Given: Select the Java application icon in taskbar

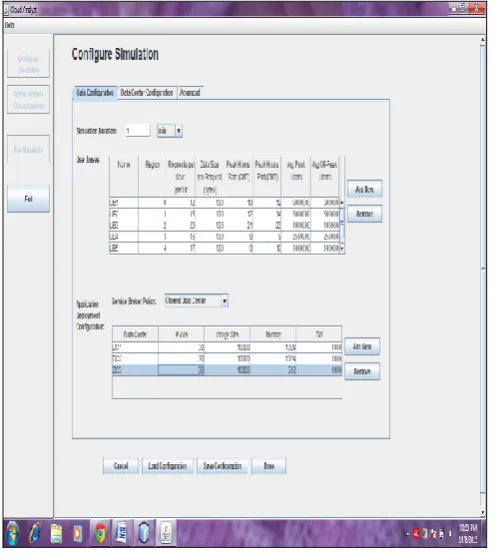Looking at the screenshot, I should click(x=166, y=533).
